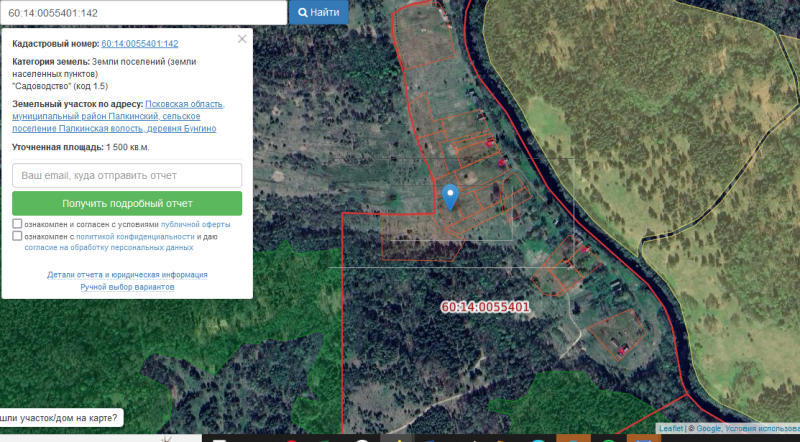This screenshot has height=442, width=800.
Task: Open the Leaflet attribution link
Action: coord(670,429)
